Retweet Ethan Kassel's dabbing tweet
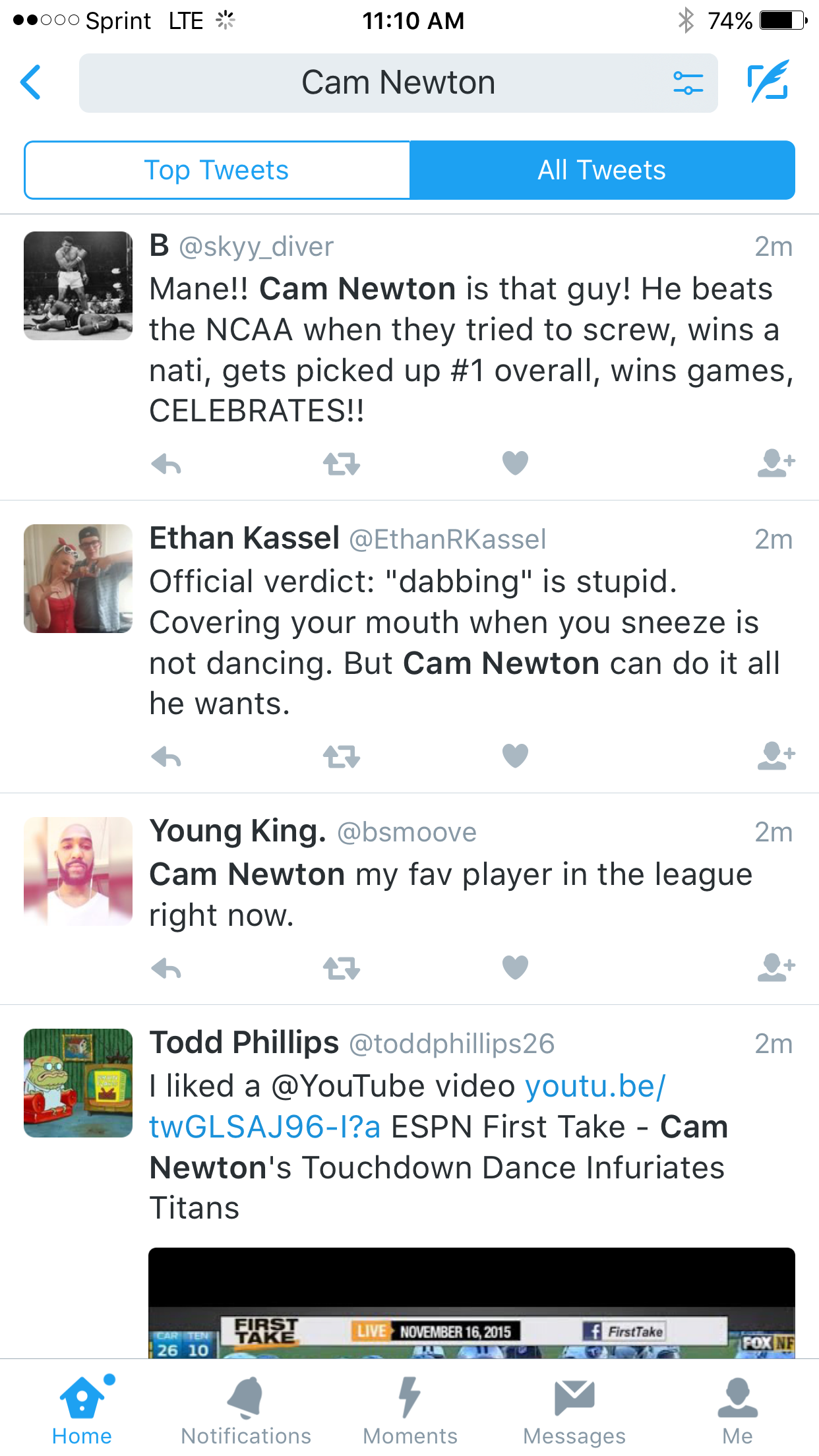Viewport: 819px width, 1456px height. [341, 756]
